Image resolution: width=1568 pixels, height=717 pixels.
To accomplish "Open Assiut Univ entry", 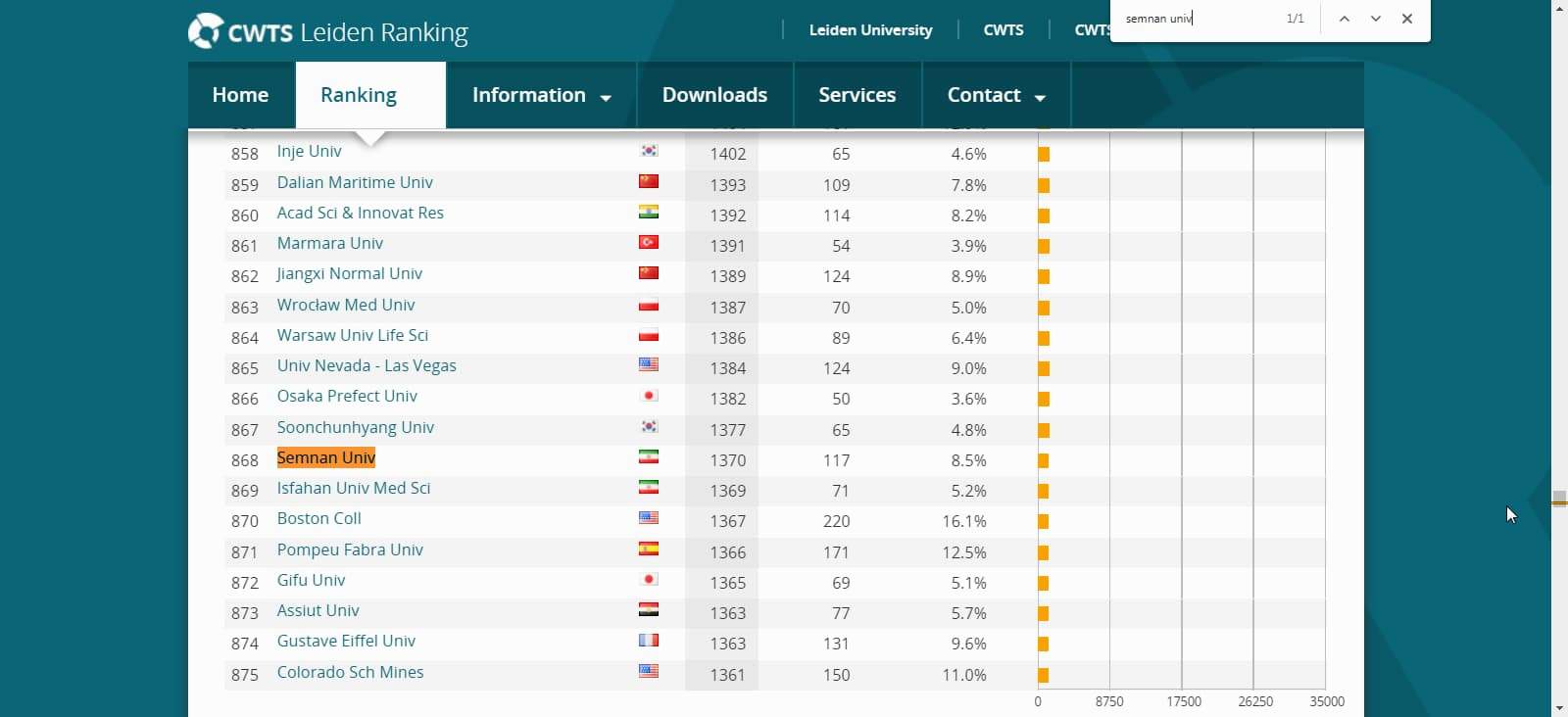I will pos(318,610).
